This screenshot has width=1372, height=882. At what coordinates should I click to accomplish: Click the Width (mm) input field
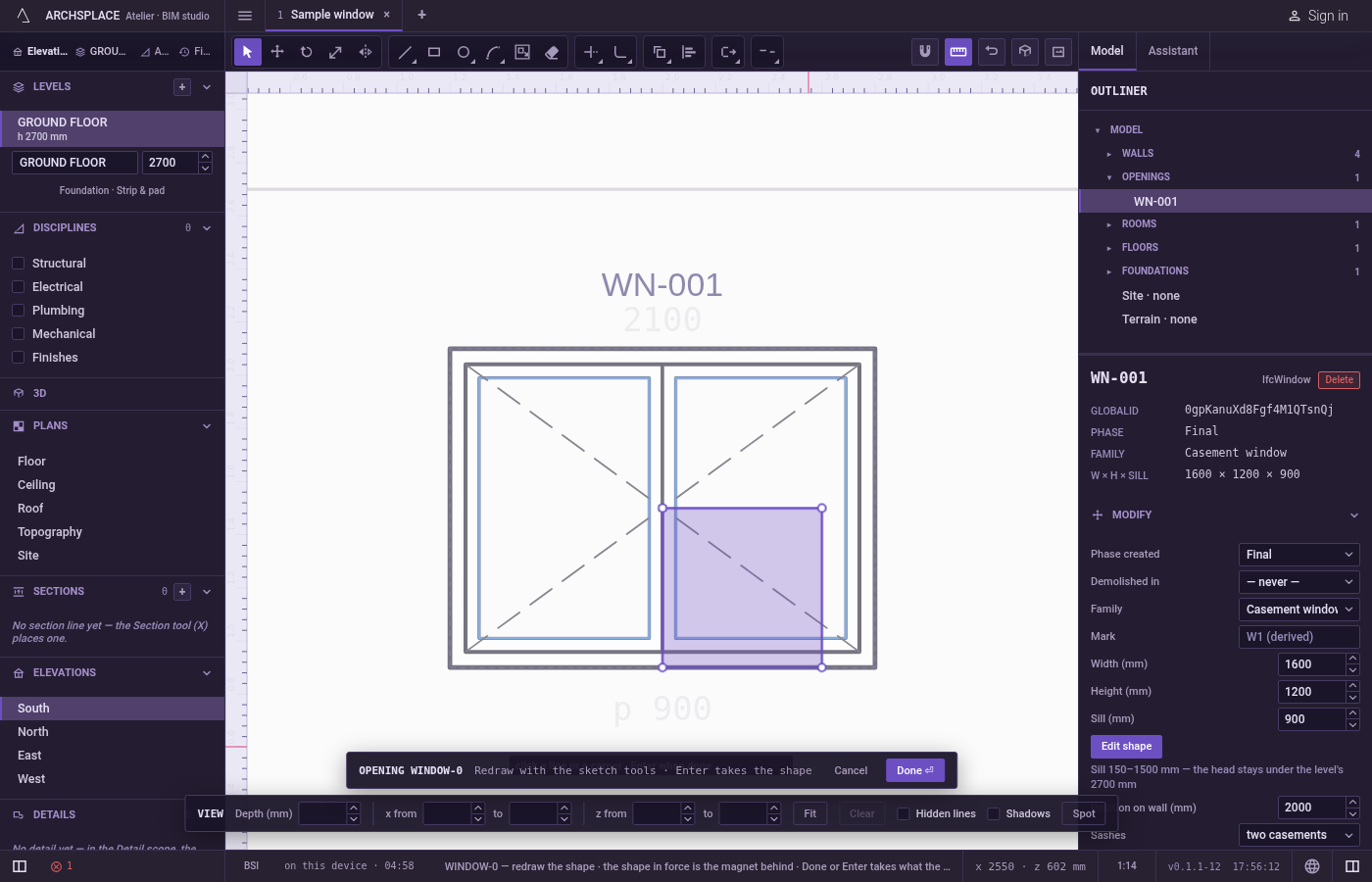coord(1311,664)
